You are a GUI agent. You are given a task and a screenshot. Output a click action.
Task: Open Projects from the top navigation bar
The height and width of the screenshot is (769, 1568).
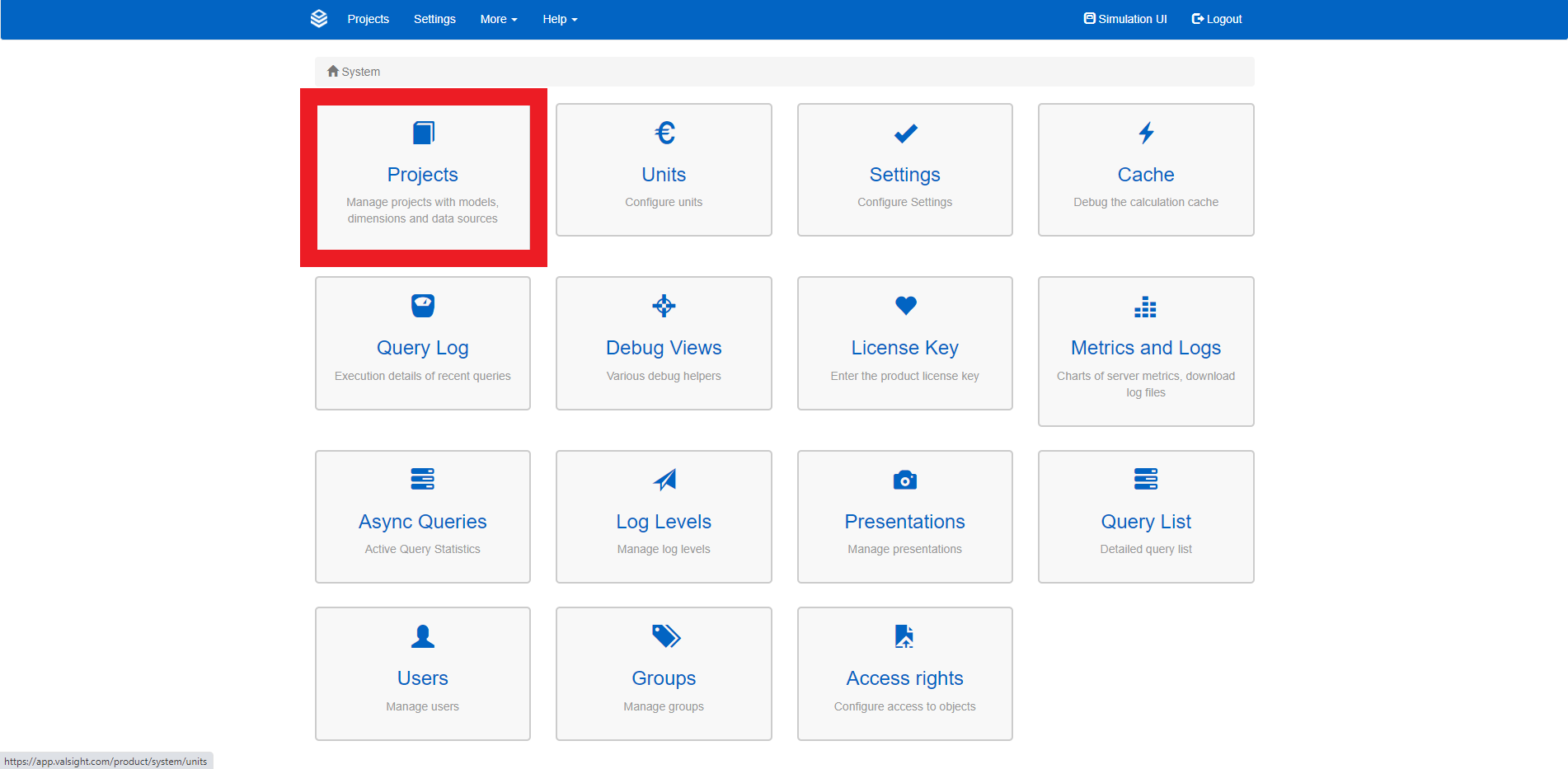pos(368,19)
